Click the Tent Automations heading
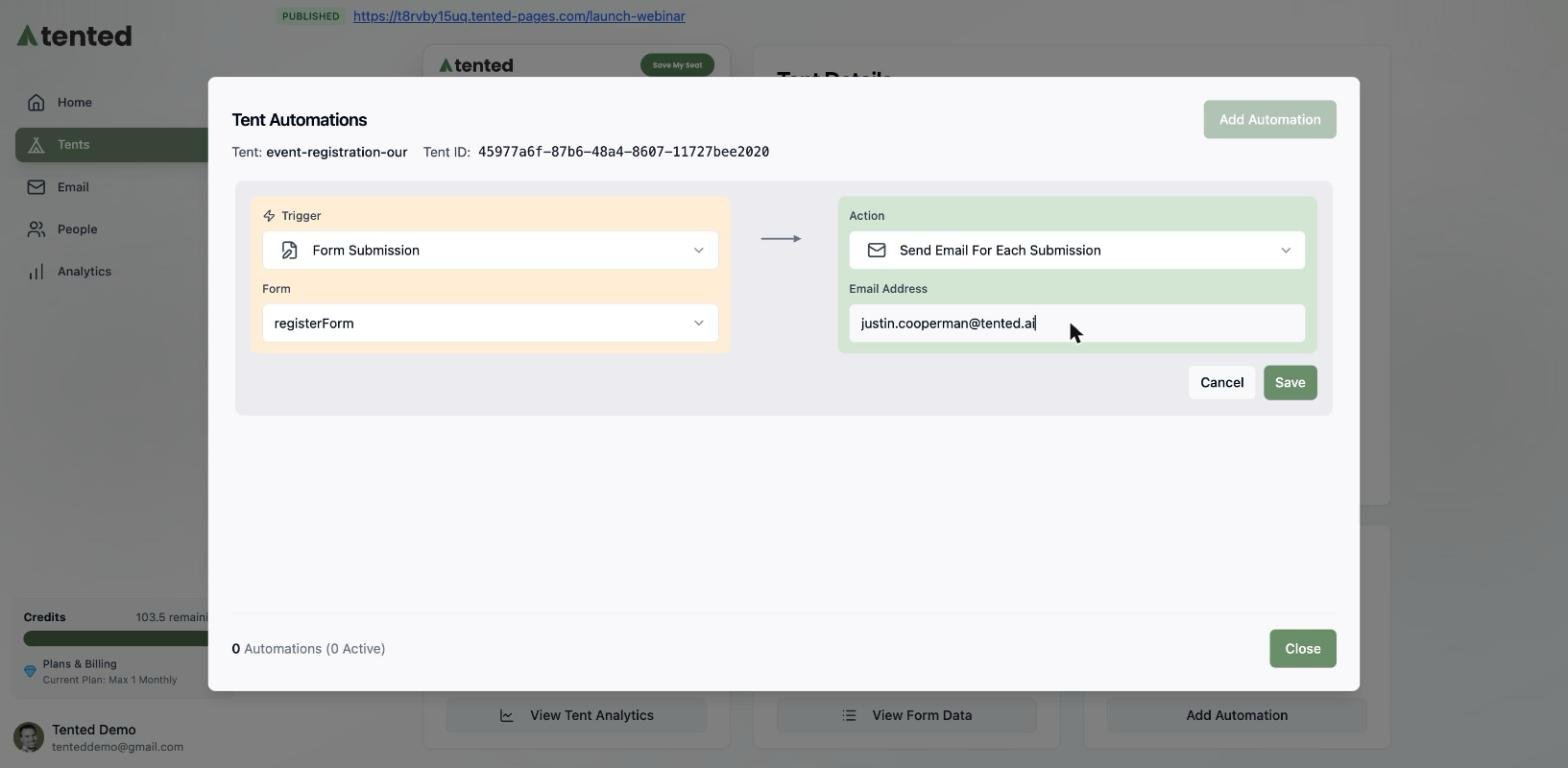The width and height of the screenshot is (1568, 768). tap(299, 120)
